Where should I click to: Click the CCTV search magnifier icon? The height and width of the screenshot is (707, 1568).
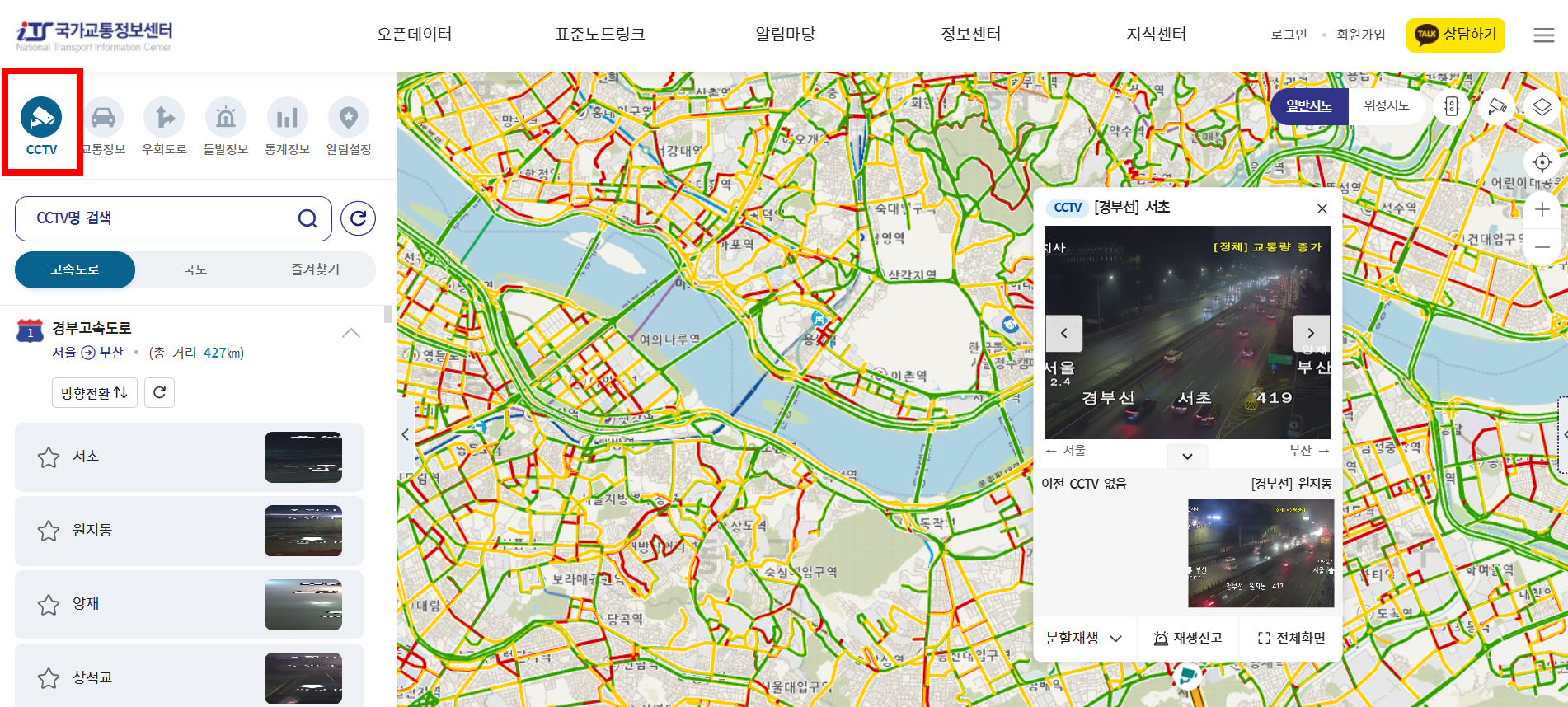[307, 218]
